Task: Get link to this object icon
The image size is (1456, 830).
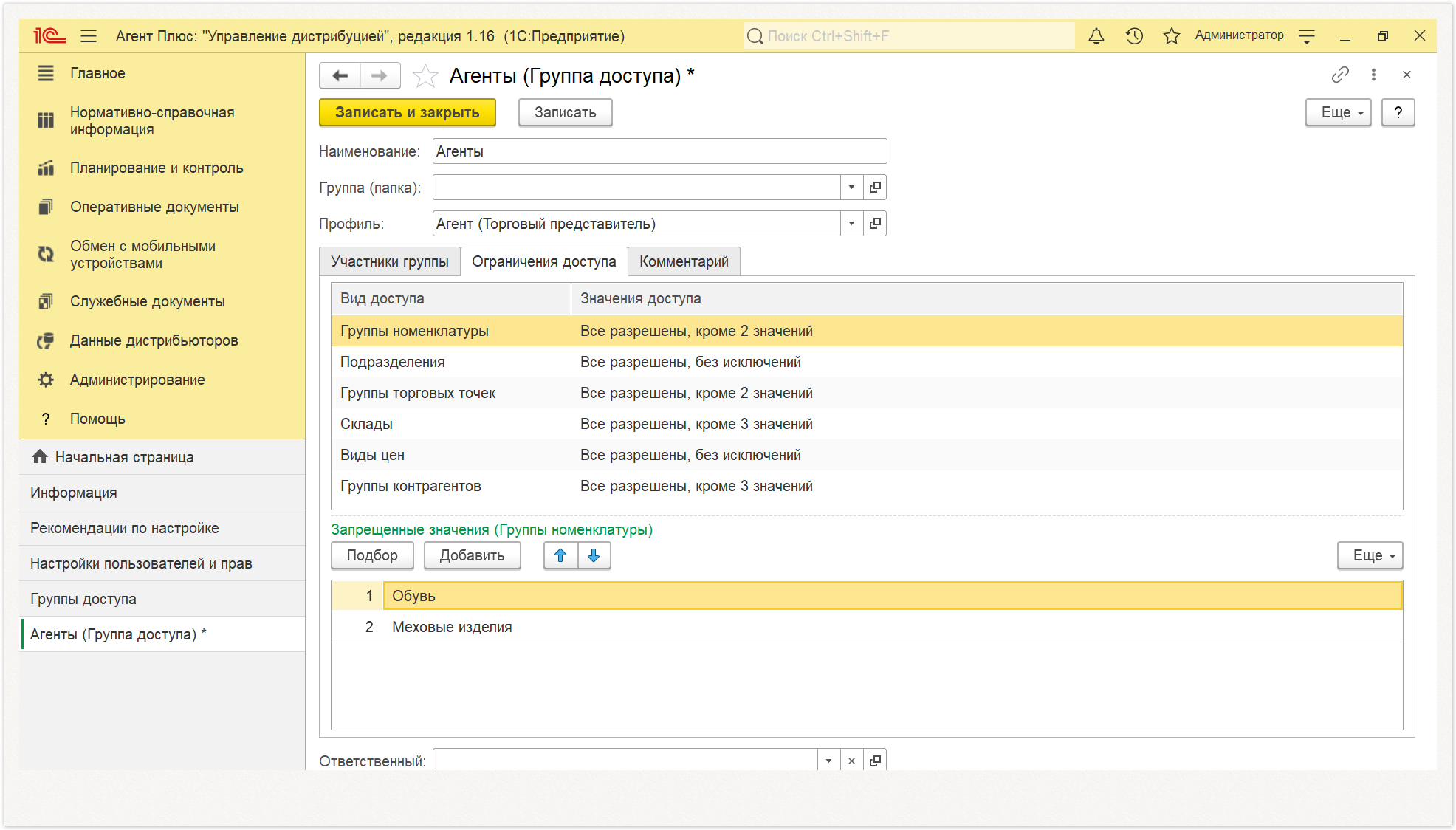Action: click(1340, 75)
